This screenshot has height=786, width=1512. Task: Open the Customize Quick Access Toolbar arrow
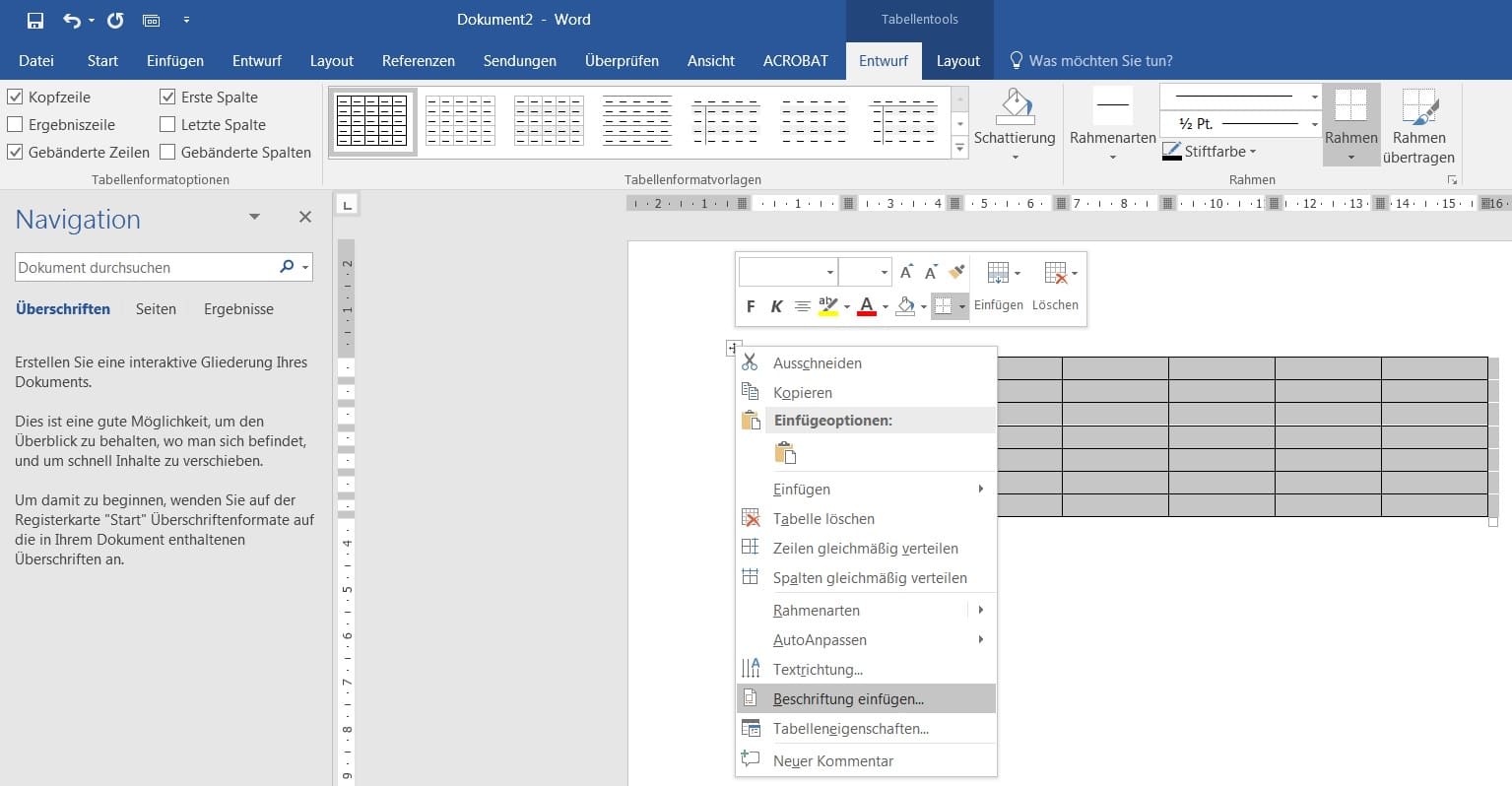(x=186, y=20)
